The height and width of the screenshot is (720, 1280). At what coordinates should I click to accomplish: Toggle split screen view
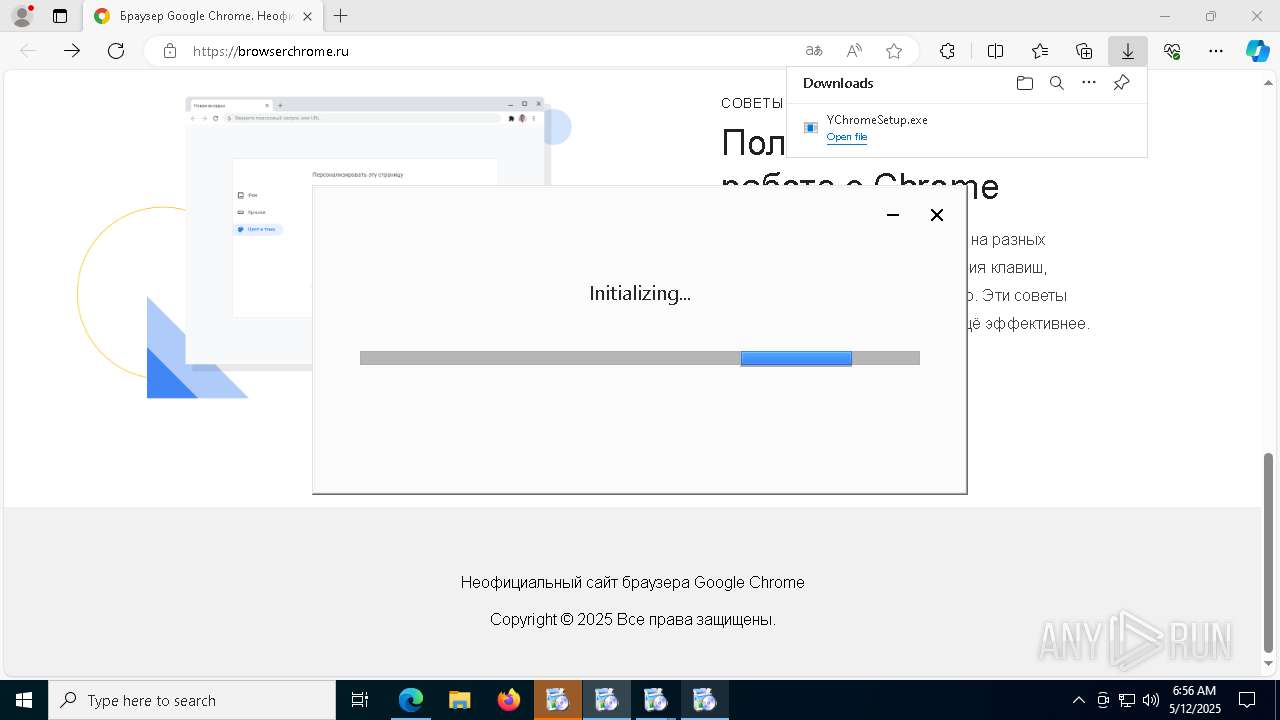tap(995, 51)
